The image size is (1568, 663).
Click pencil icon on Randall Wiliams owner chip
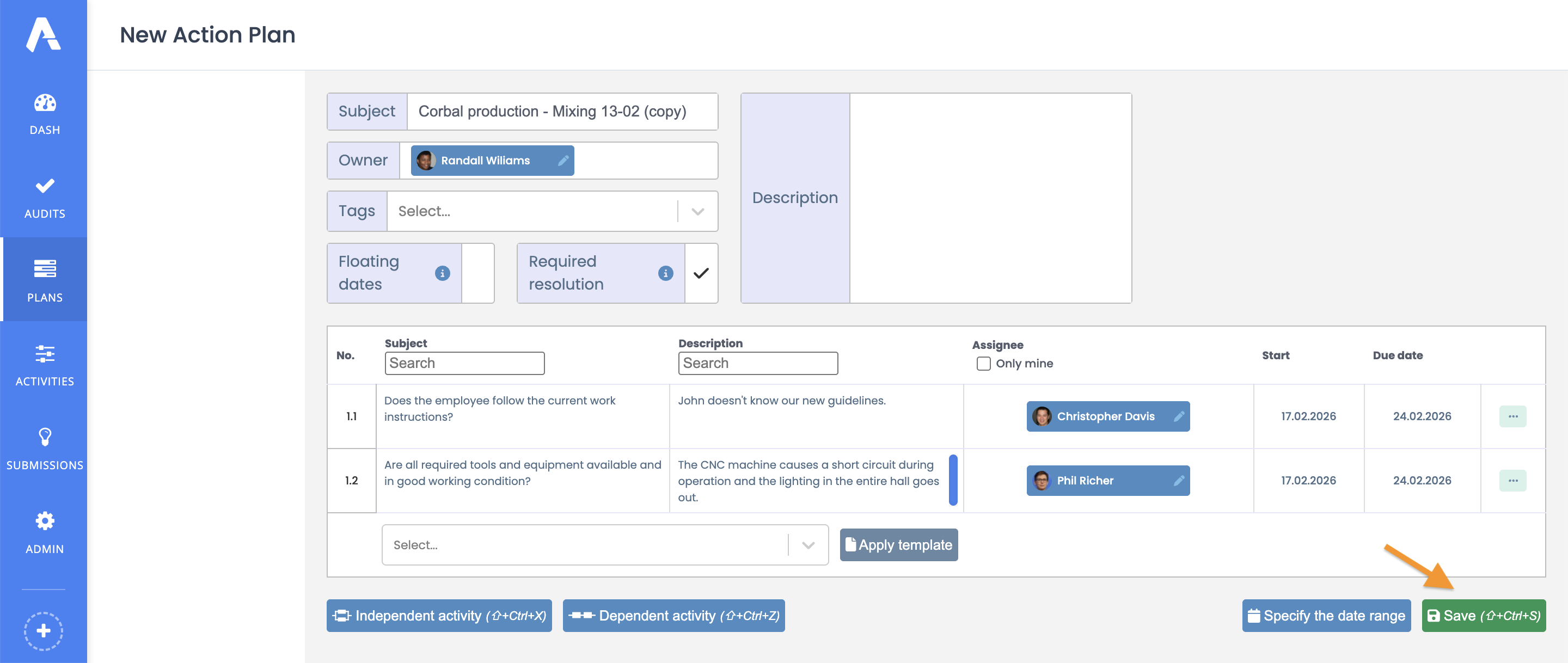point(563,161)
